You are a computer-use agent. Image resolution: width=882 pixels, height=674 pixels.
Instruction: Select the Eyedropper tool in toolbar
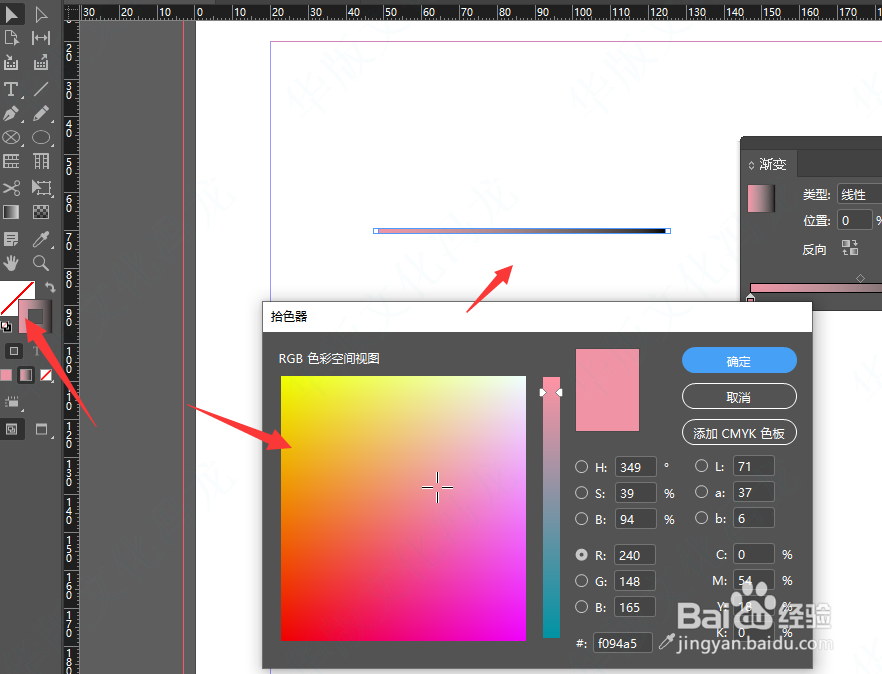coord(40,239)
